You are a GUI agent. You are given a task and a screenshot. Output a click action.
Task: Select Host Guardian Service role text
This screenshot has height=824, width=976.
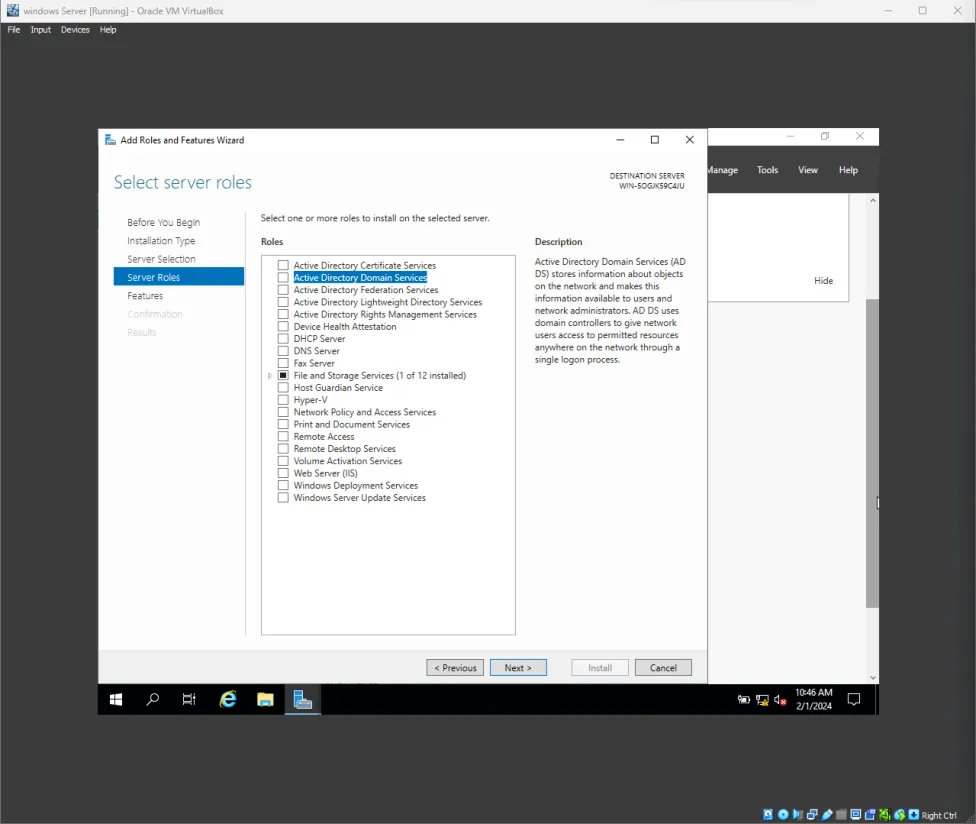tap(338, 388)
